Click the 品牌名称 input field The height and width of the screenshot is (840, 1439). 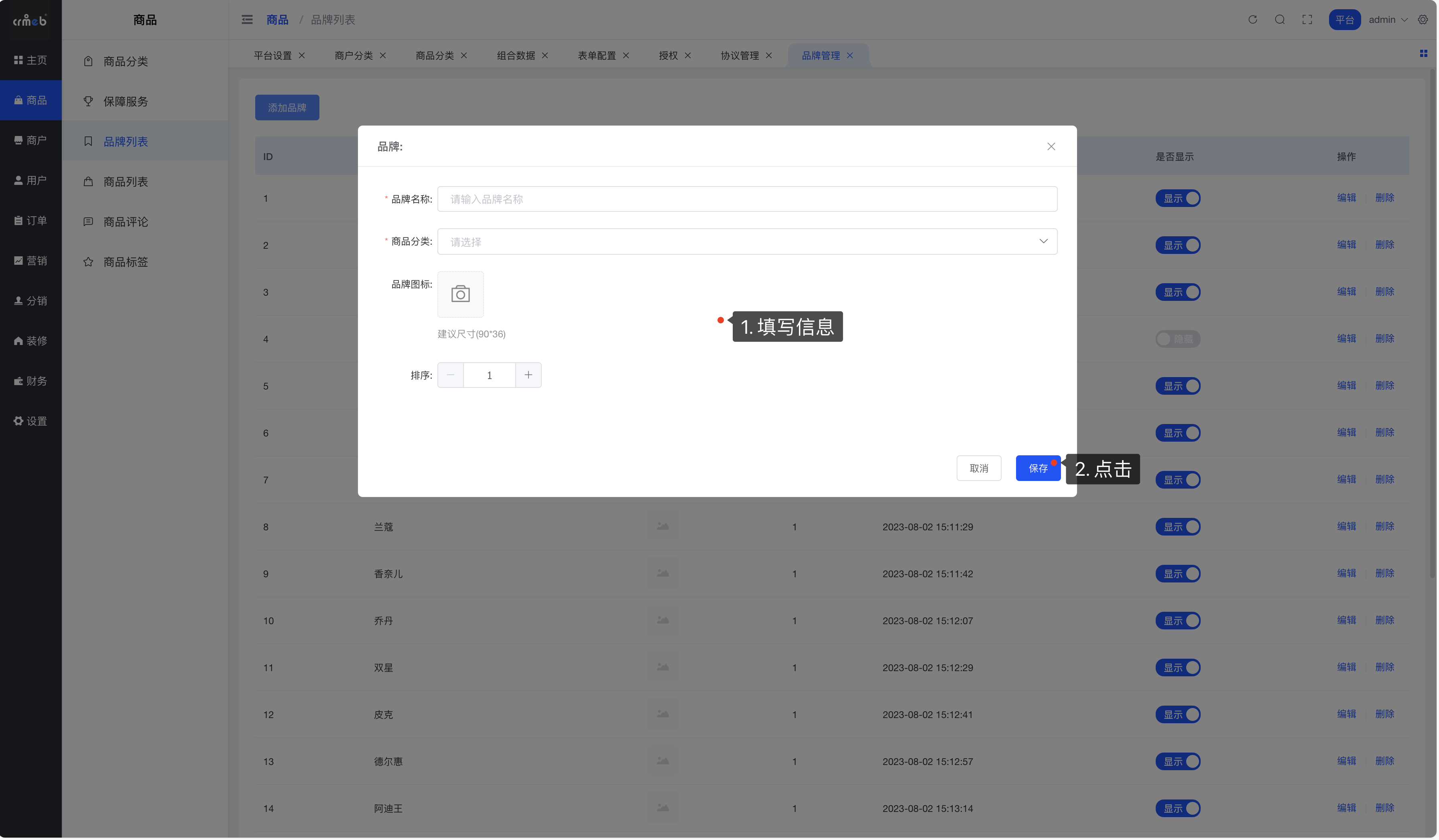747,199
